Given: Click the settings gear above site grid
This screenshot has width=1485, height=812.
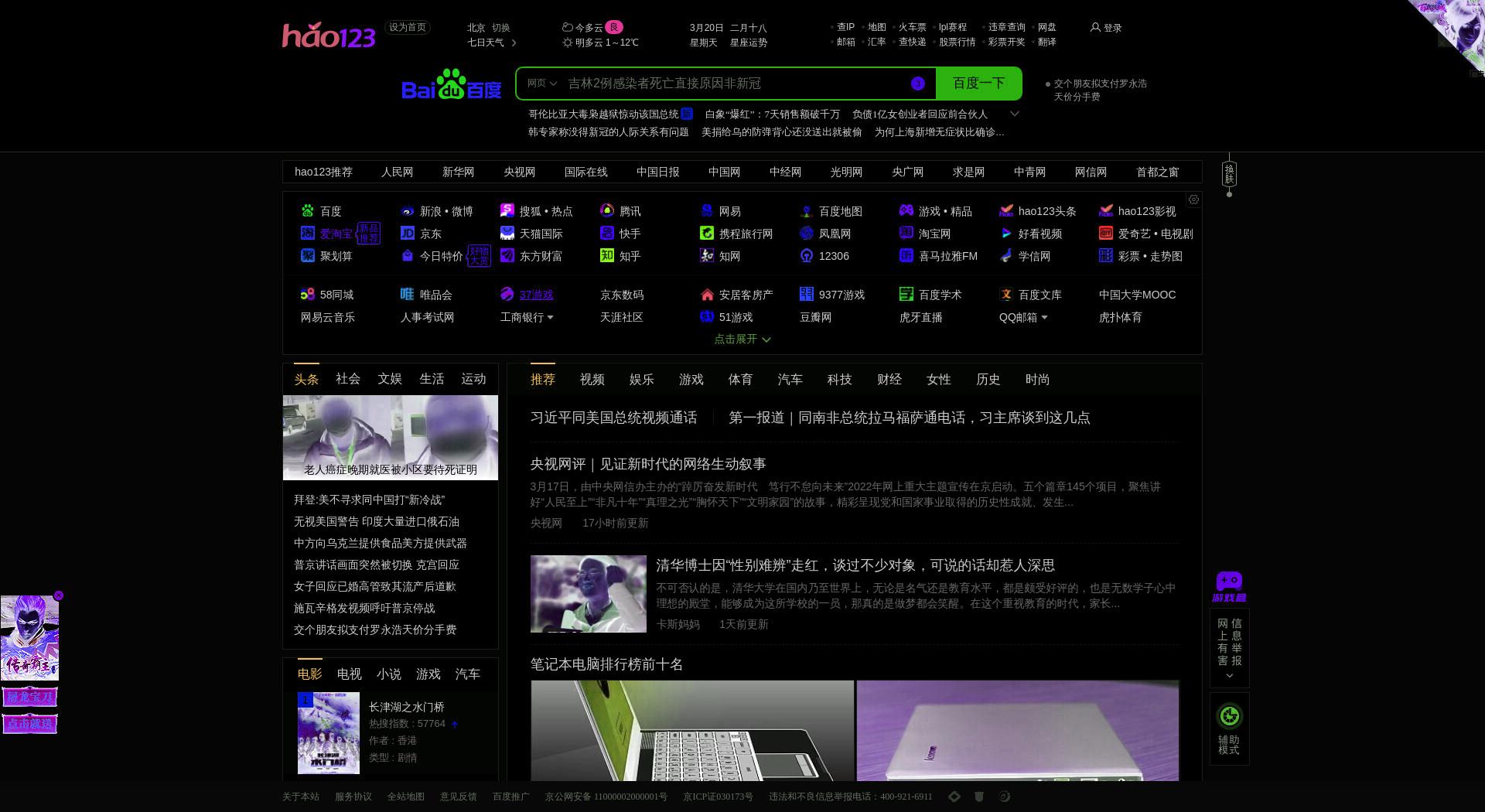Looking at the screenshot, I should [x=1193, y=200].
